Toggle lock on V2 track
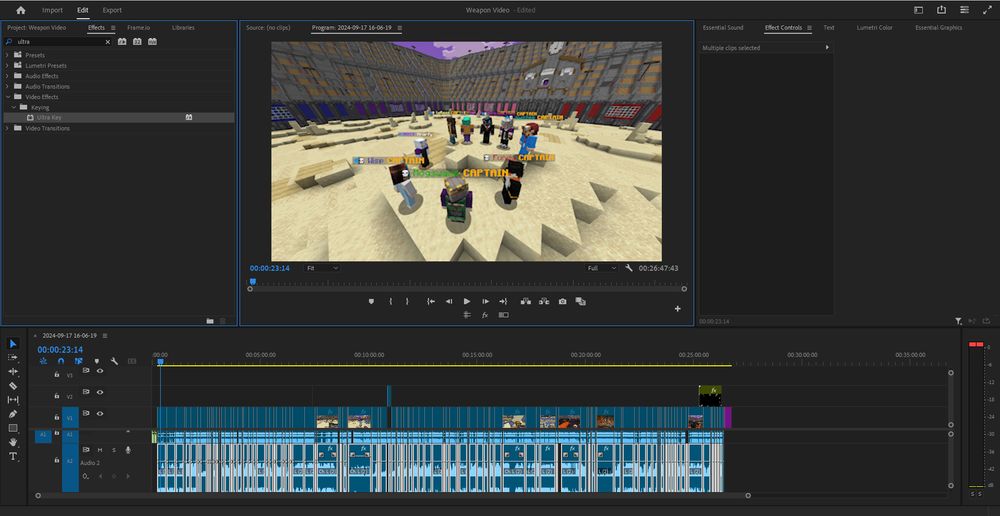The width and height of the screenshot is (1000, 516). (57, 395)
